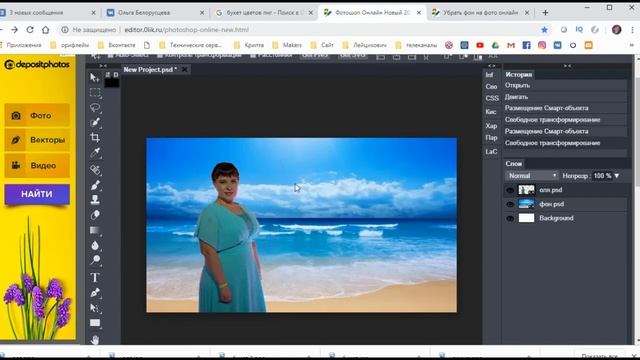The height and width of the screenshot is (360, 640).
Task: Select the Healing Brush tool
Action: 95,169
